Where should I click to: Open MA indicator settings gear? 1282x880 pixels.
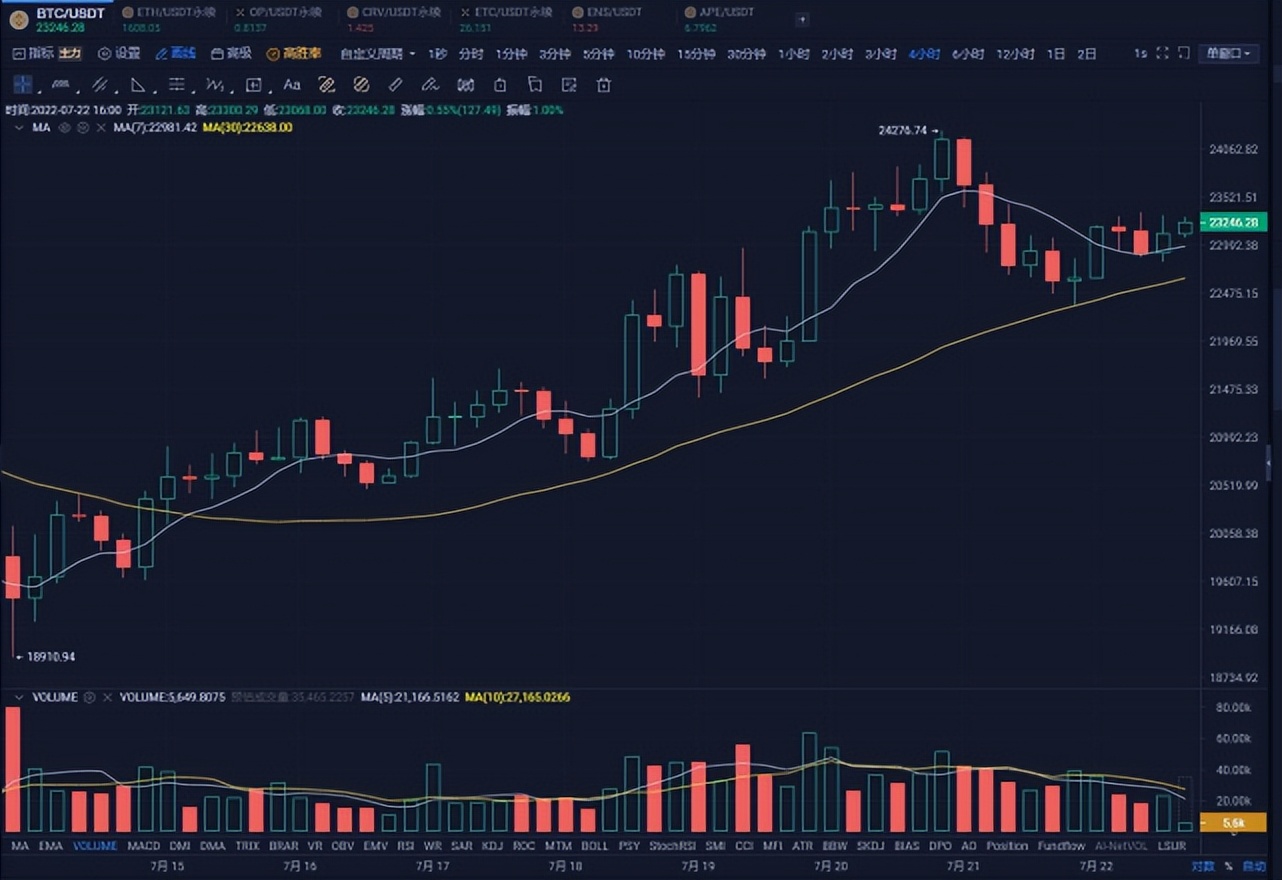[x=83, y=127]
